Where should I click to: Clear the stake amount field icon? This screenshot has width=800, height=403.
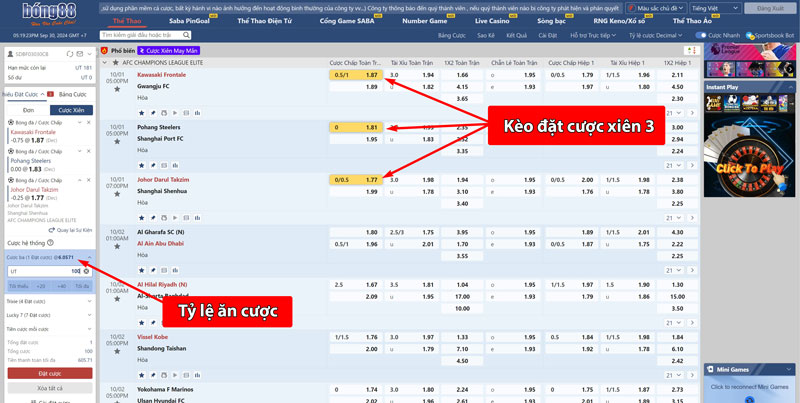86,271
